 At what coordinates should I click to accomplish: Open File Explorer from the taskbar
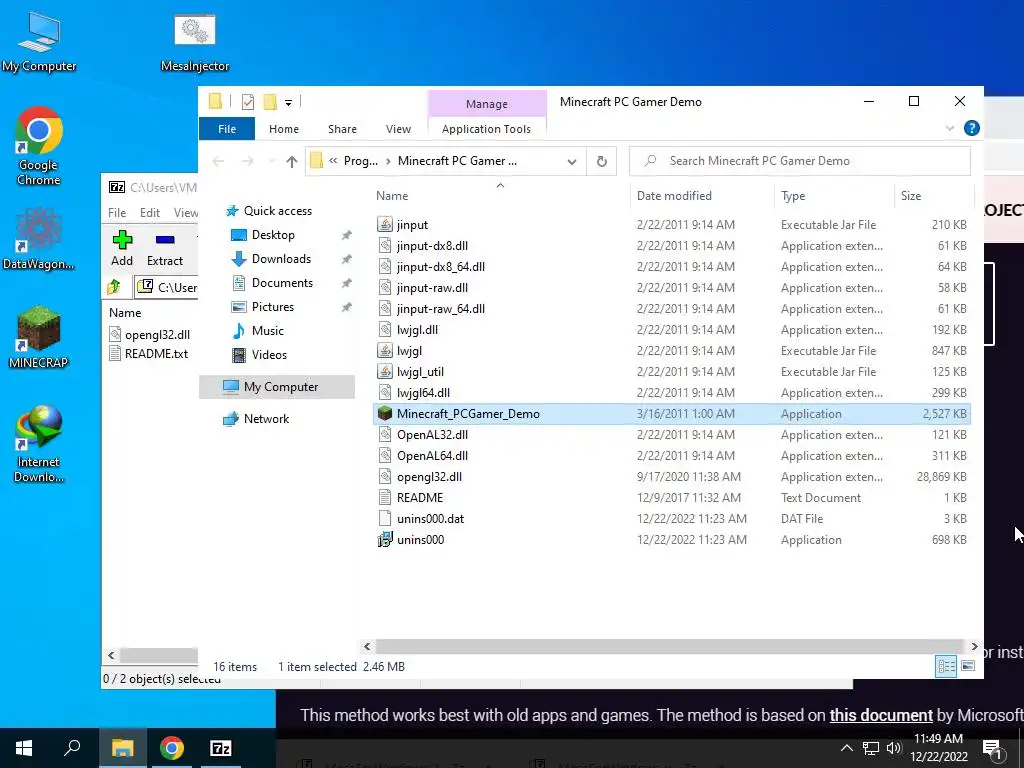click(122, 748)
